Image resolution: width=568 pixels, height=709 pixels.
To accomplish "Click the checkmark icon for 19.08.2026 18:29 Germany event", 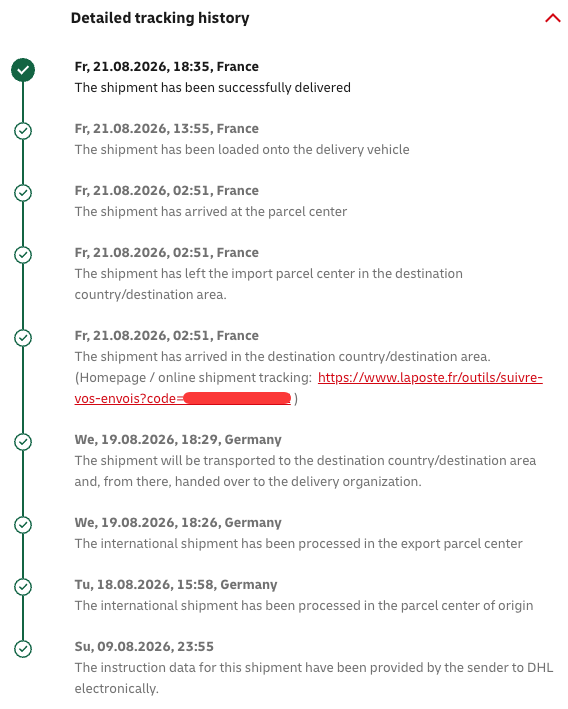I will click(x=23, y=442).
